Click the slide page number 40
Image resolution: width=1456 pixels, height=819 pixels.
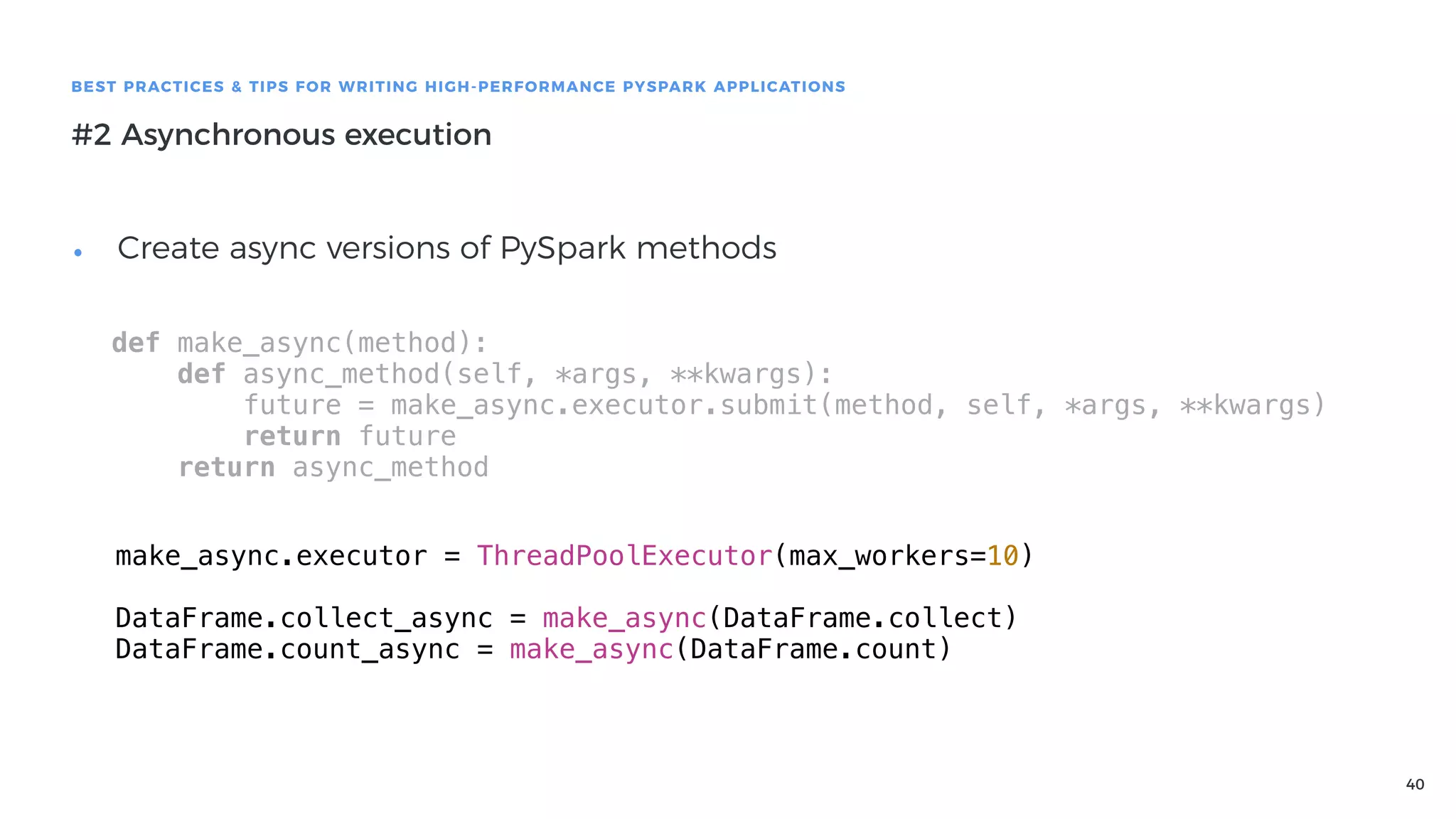coord(1415,784)
